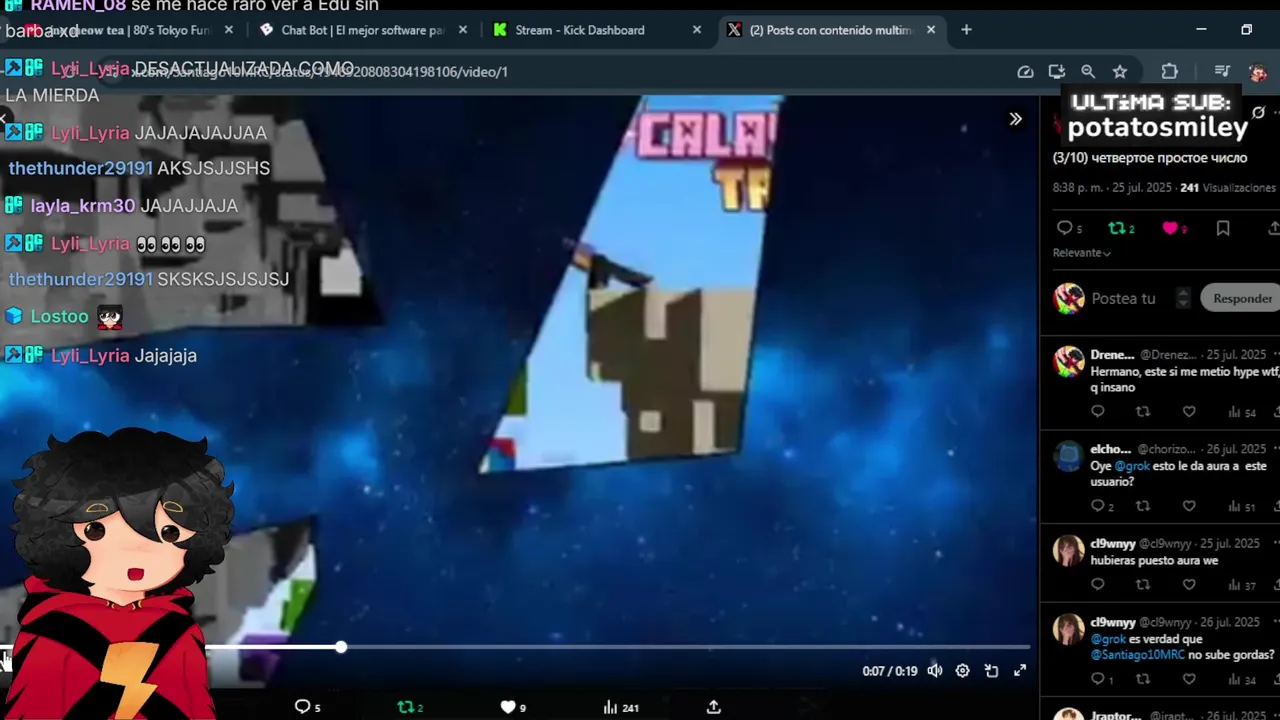This screenshot has width=1280, height=720.
Task: Seek later on the video progress bar
Action: (x=685, y=648)
